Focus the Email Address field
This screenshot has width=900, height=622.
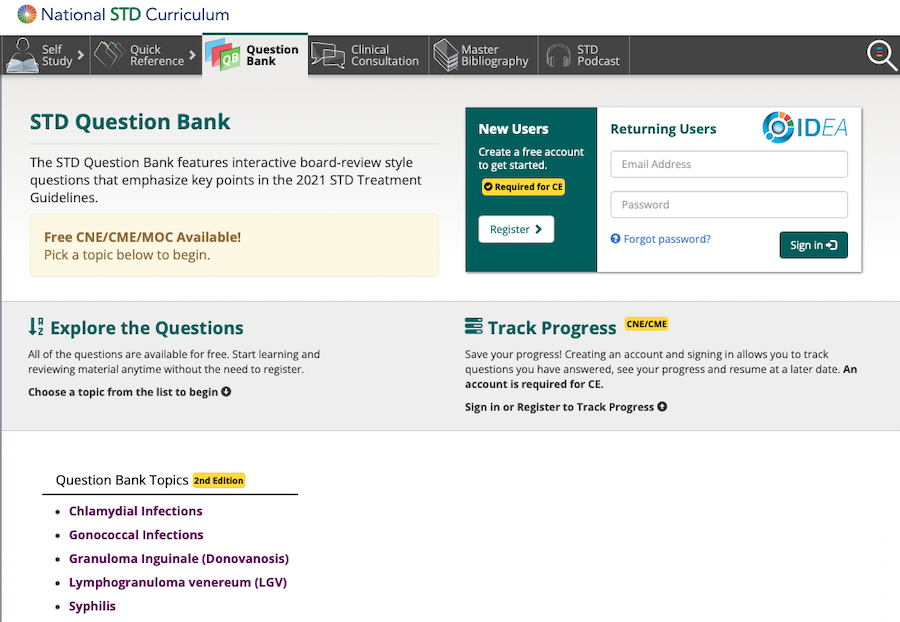tap(729, 164)
